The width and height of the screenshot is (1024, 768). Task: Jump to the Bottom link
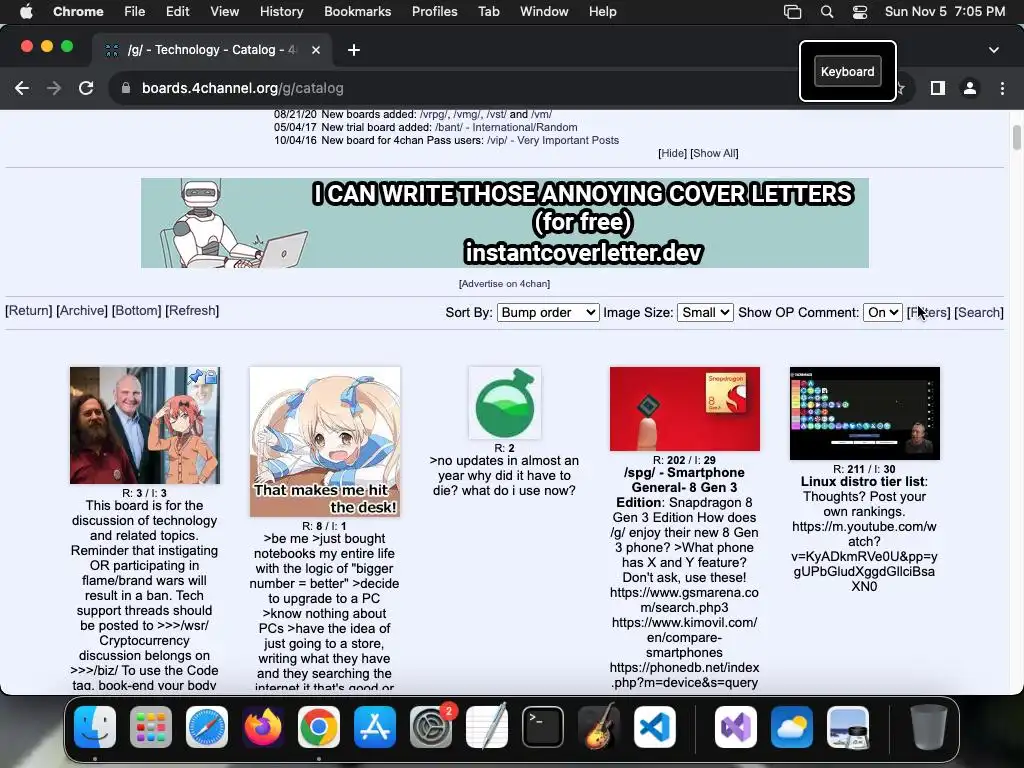pos(136,310)
